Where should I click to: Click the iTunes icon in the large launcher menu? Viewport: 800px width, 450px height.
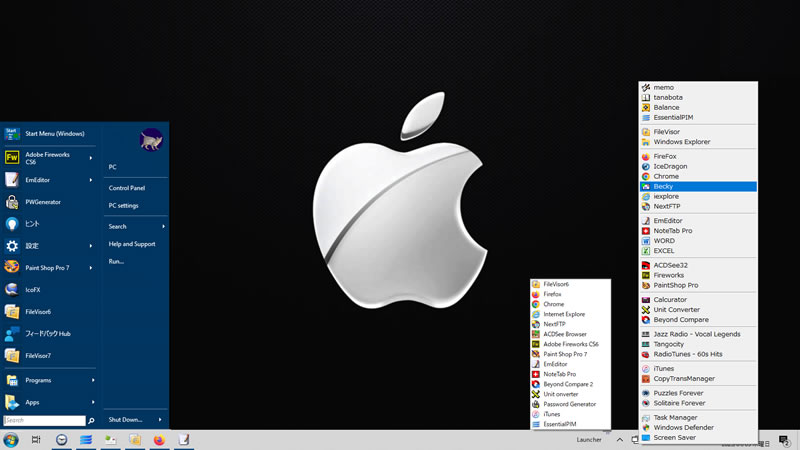(x=646, y=368)
